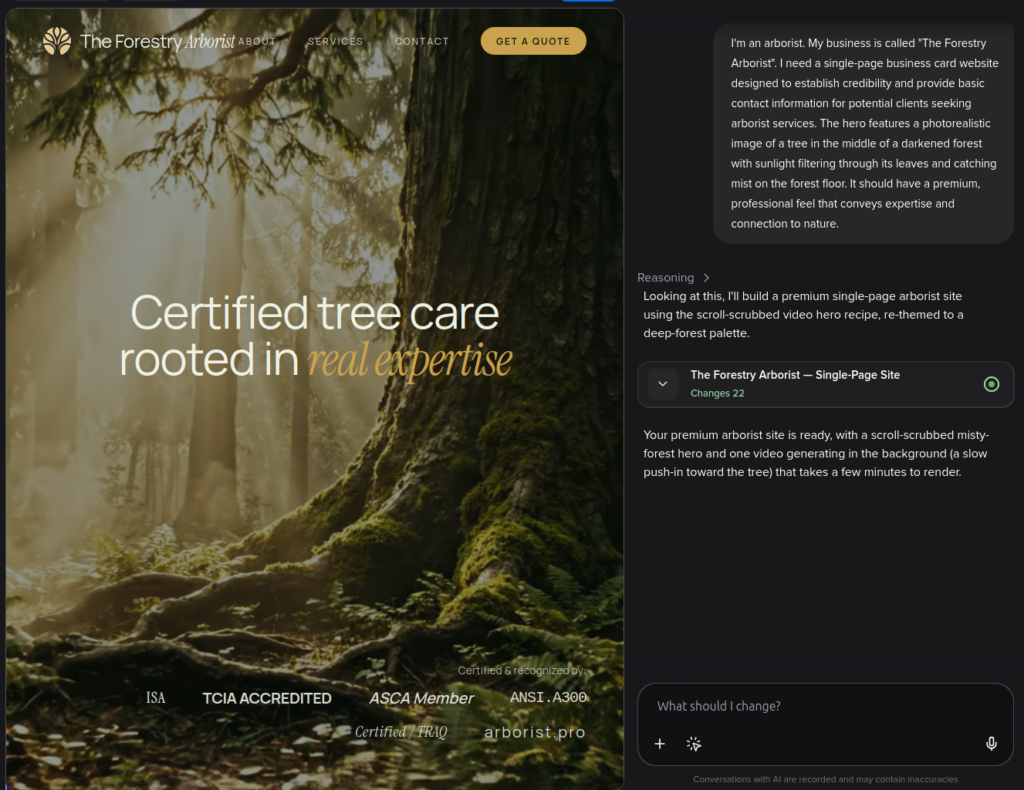
Task: Click the arborist.pro text
Action: (x=534, y=733)
